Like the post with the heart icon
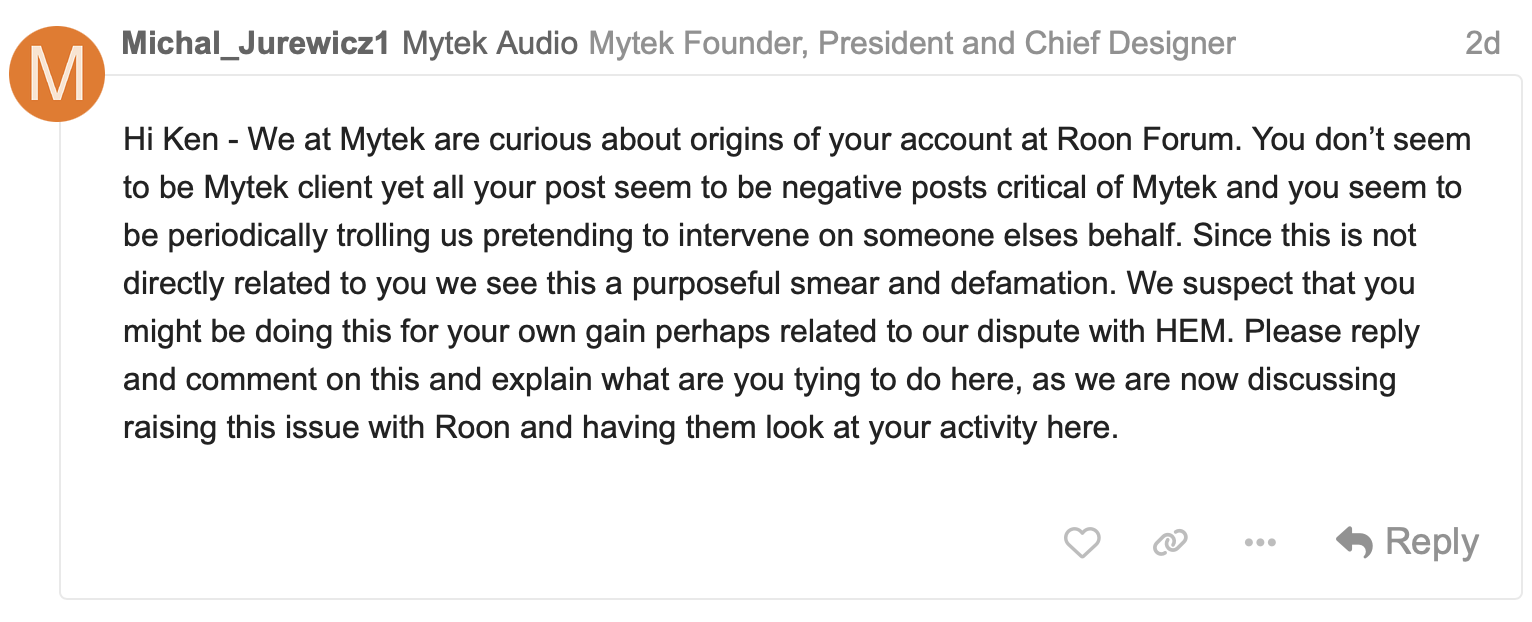Viewport: 1532px width, 622px height. click(1081, 543)
